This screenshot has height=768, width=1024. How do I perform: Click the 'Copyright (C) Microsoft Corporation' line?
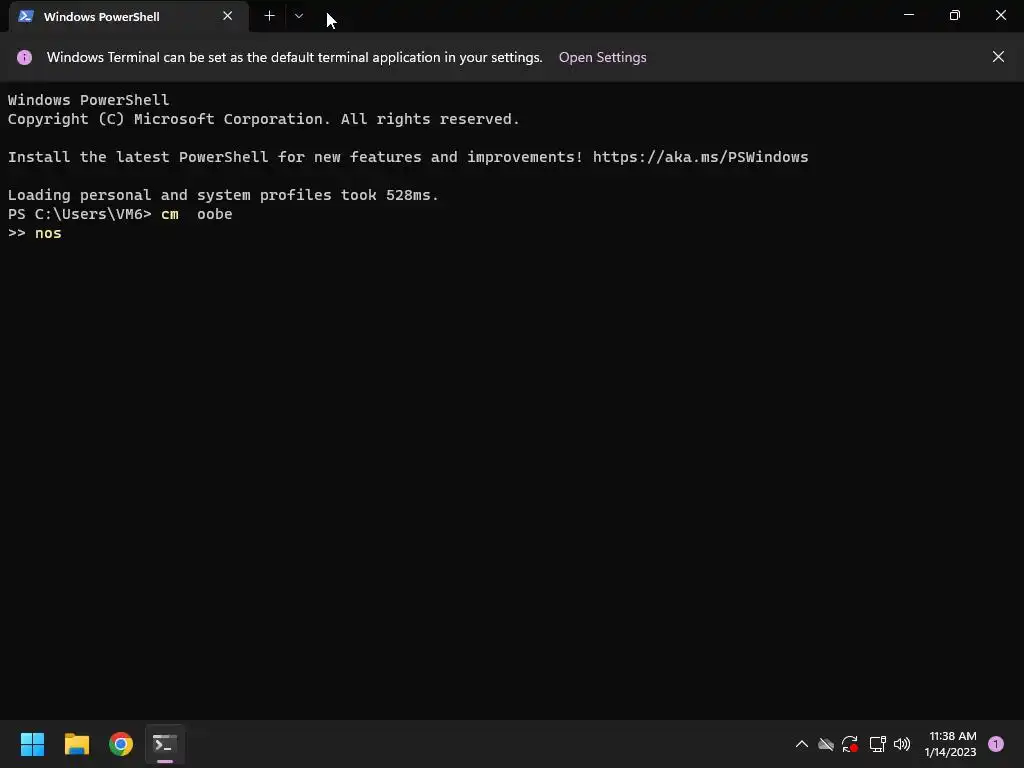click(x=263, y=120)
